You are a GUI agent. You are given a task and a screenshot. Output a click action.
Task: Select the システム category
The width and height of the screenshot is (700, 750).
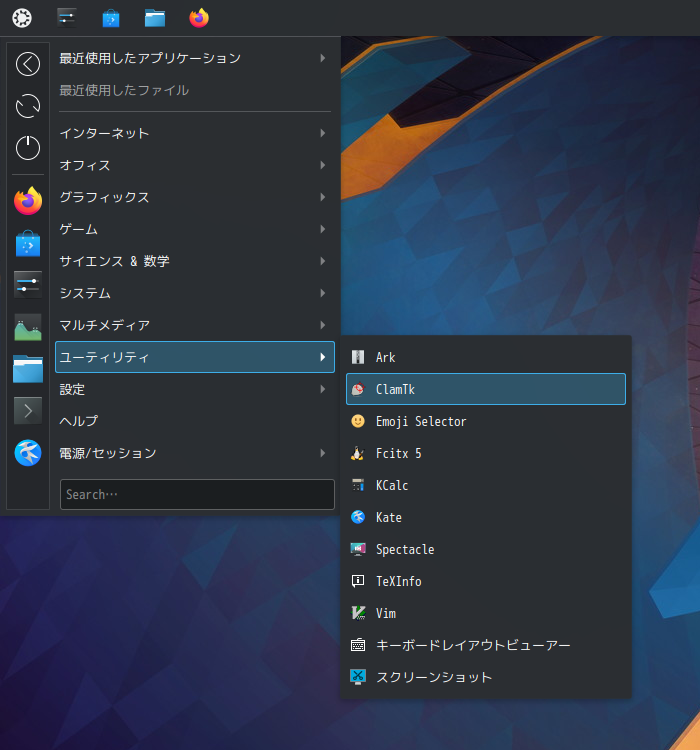[195, 293]
